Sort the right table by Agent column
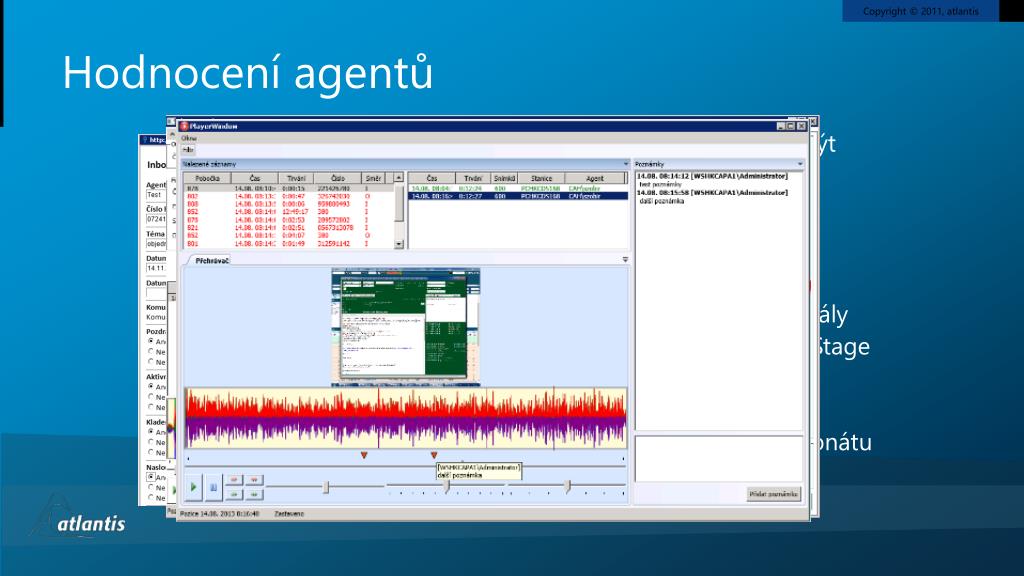 click(594, 178)
